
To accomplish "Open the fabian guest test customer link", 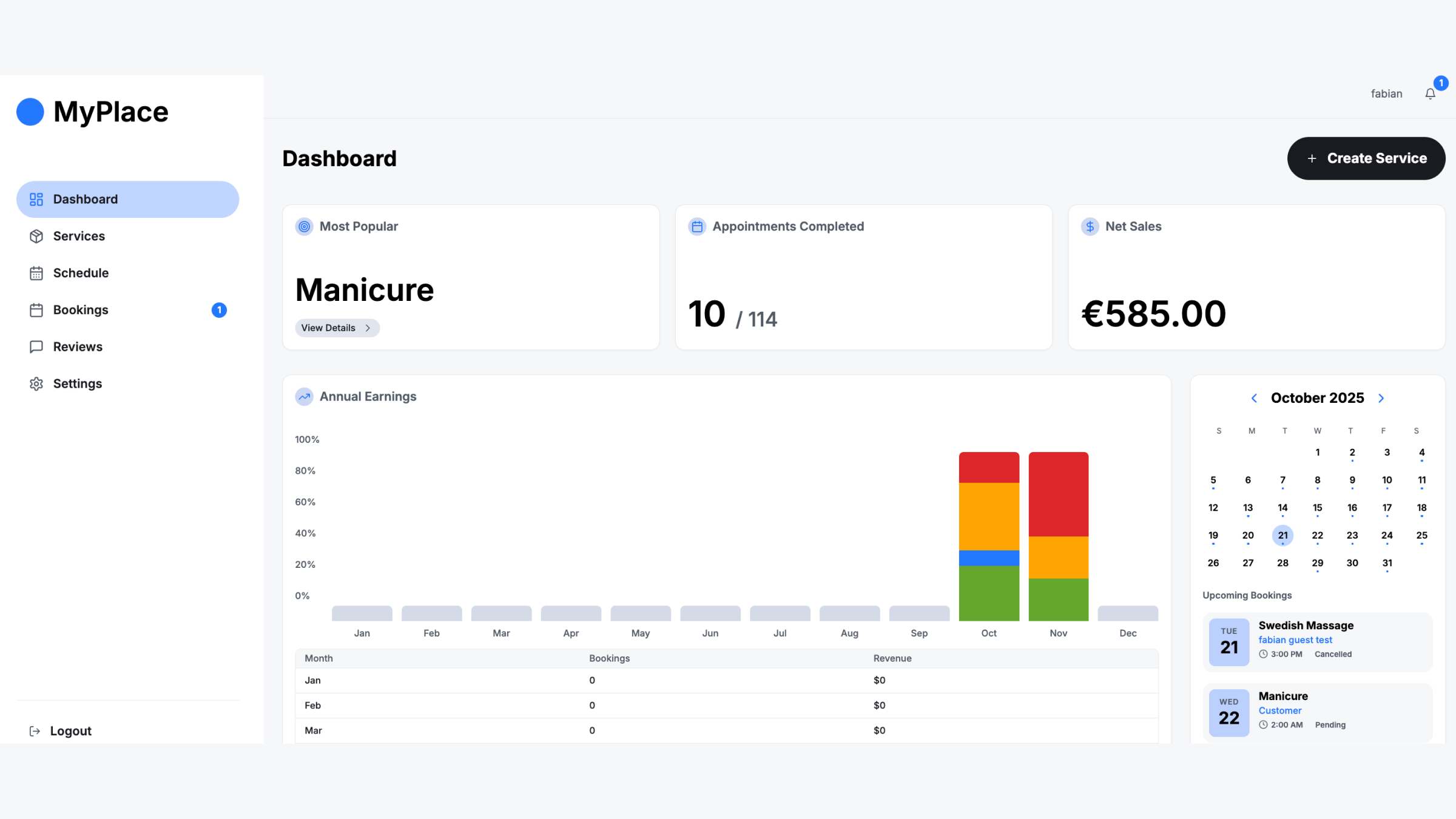I will point(1295,640).
